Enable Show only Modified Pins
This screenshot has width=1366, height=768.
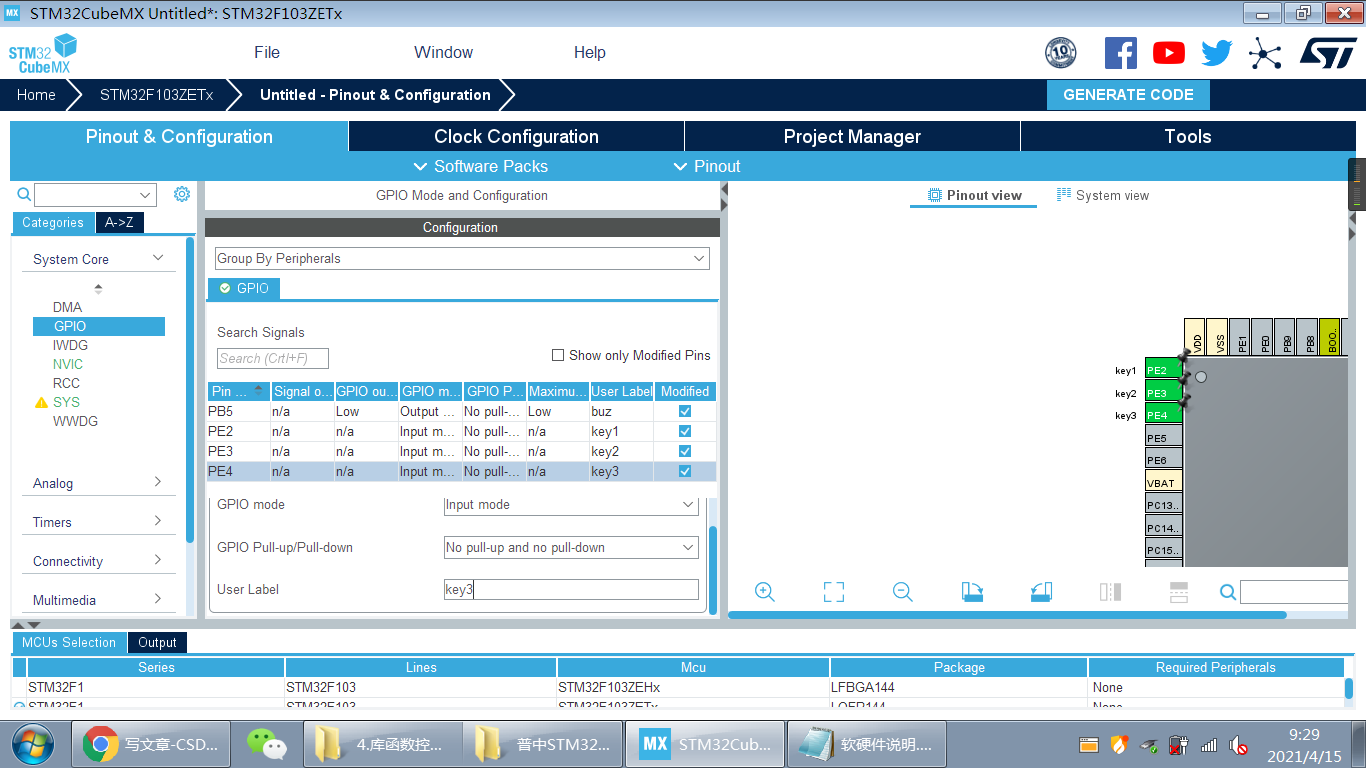[557, 355]
